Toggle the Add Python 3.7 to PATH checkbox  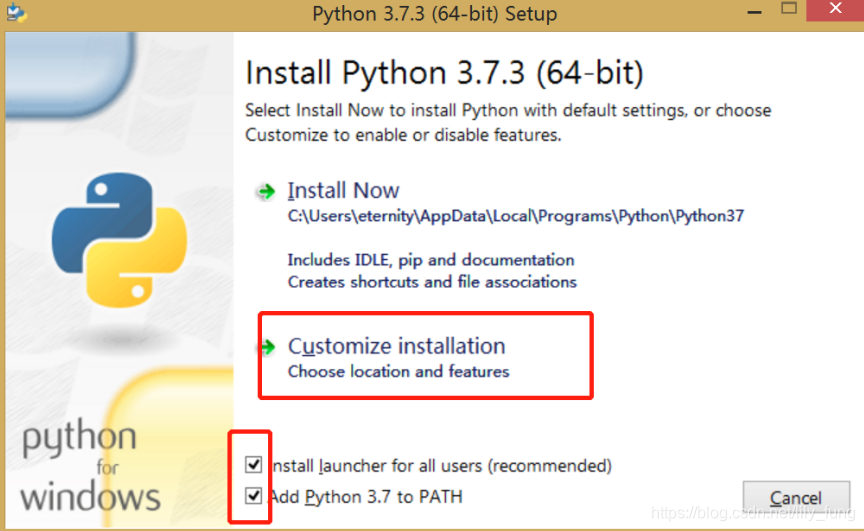pos(253,496)
